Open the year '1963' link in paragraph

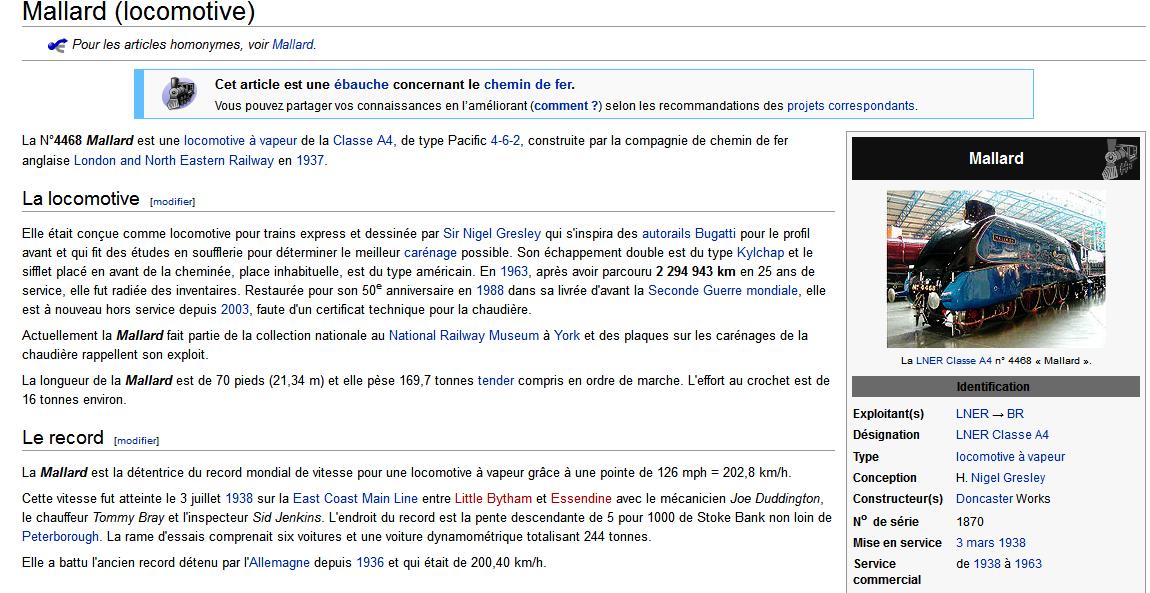(x=514, y=271)
